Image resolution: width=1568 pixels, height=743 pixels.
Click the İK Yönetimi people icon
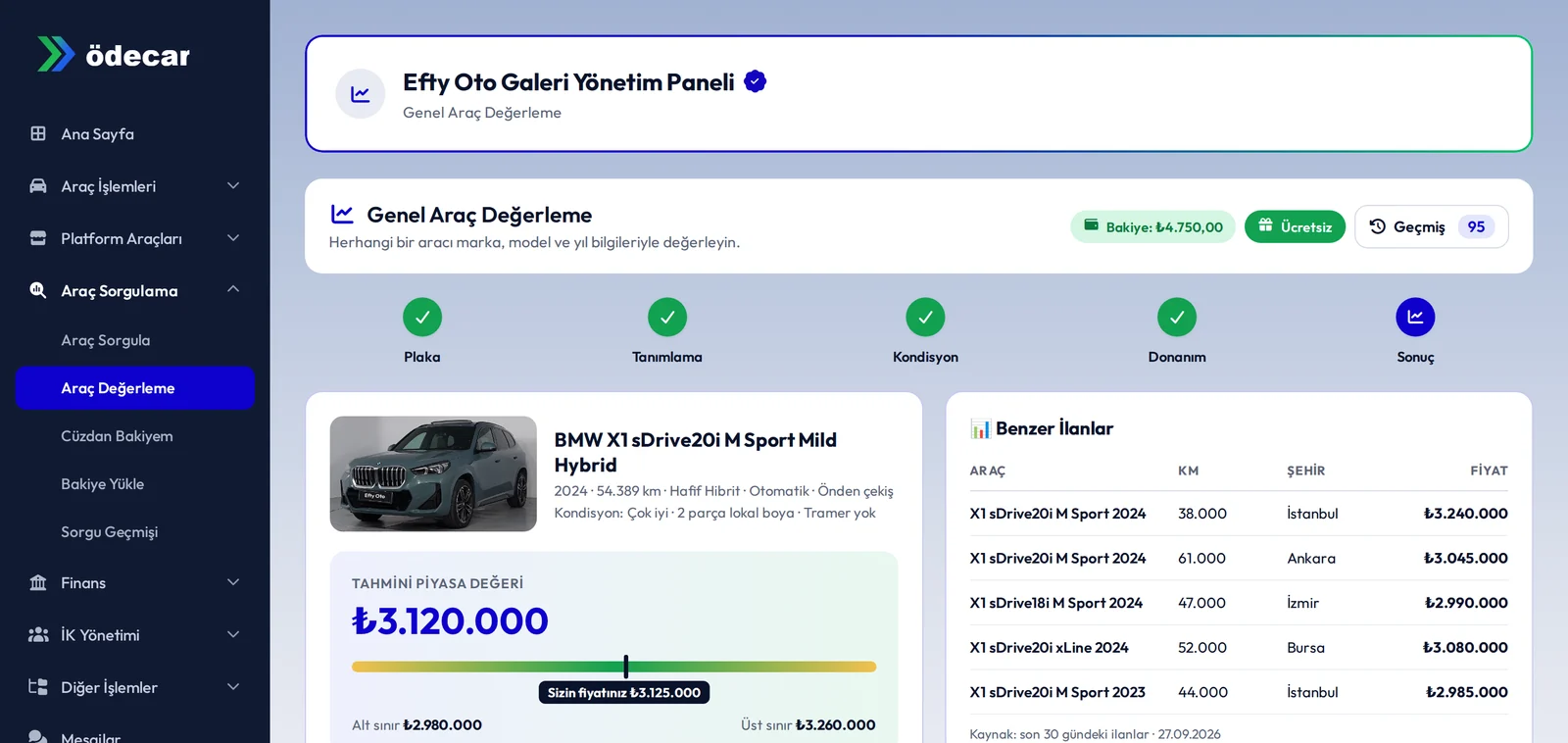pyautogui.click(x=38, y=634)
